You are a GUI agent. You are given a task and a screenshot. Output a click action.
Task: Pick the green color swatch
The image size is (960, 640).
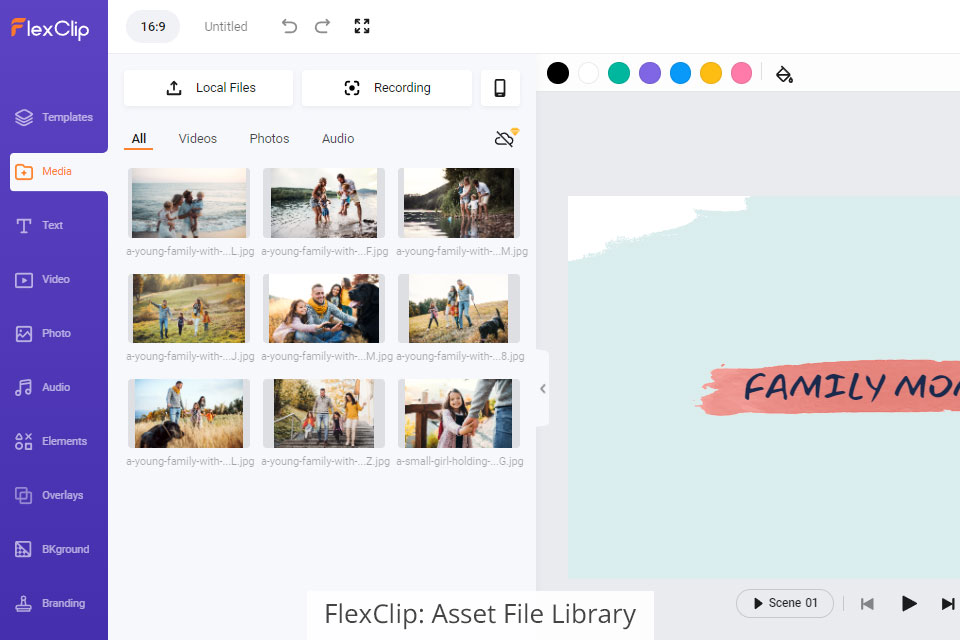coord(619,73)
